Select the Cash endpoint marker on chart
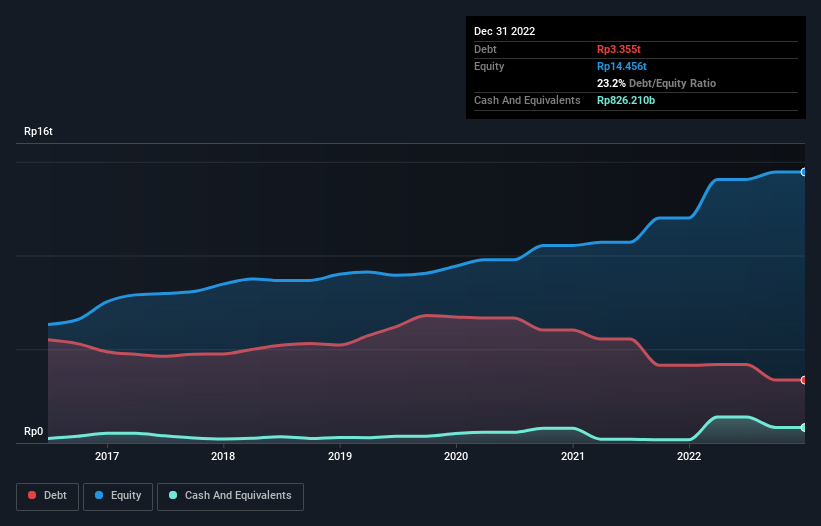This screenshot has height=526, width=821. (x=804, y=428)
